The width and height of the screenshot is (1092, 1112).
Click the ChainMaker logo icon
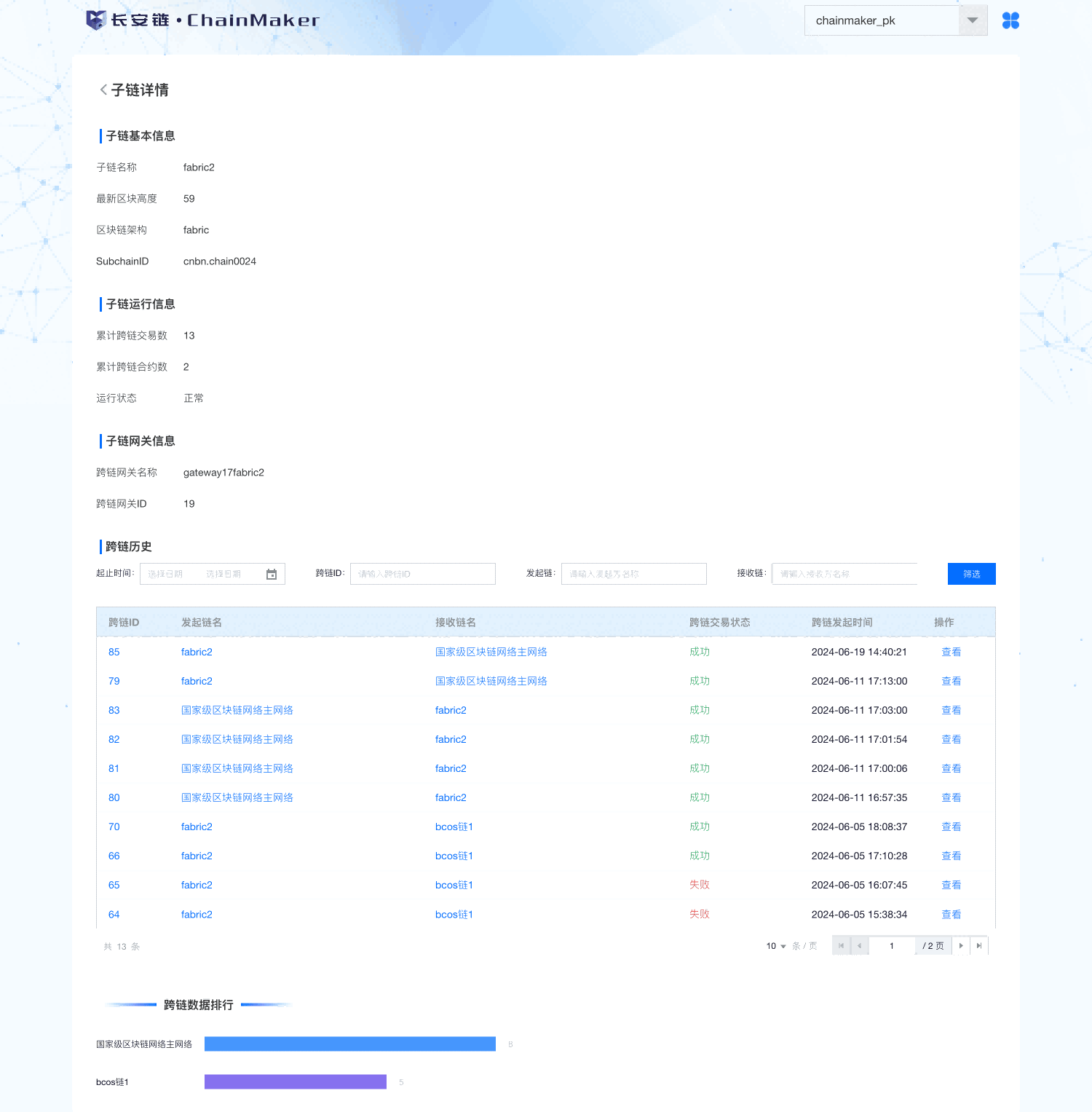click(95, 20)
